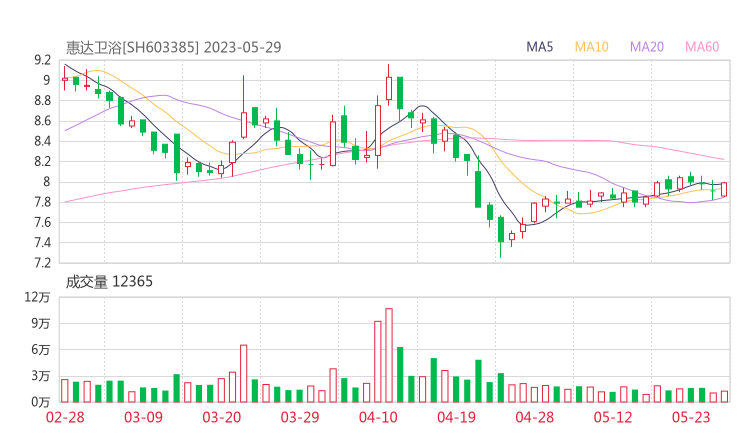Click the 成交量 12365 volume label
The height and width of the screenshot is (440, 740).
point(109,282)
